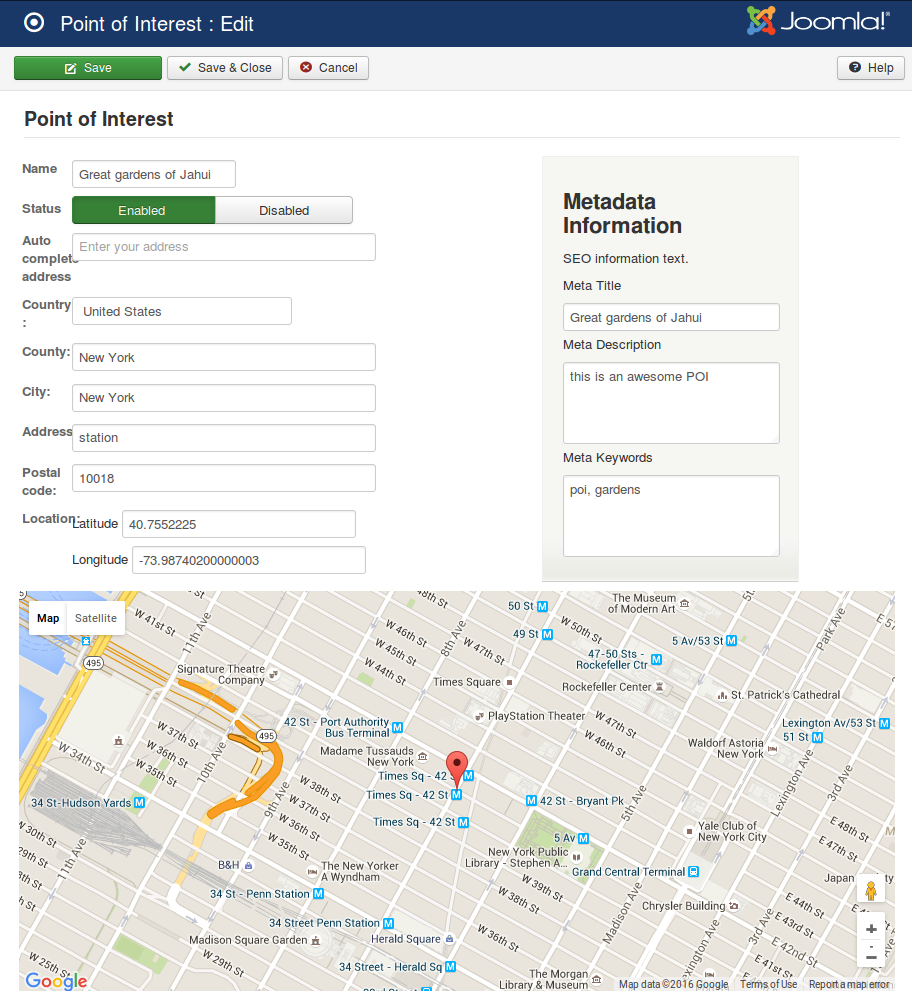
Task: Click the 50 St subway icon
Action: (x=543, y=606)
